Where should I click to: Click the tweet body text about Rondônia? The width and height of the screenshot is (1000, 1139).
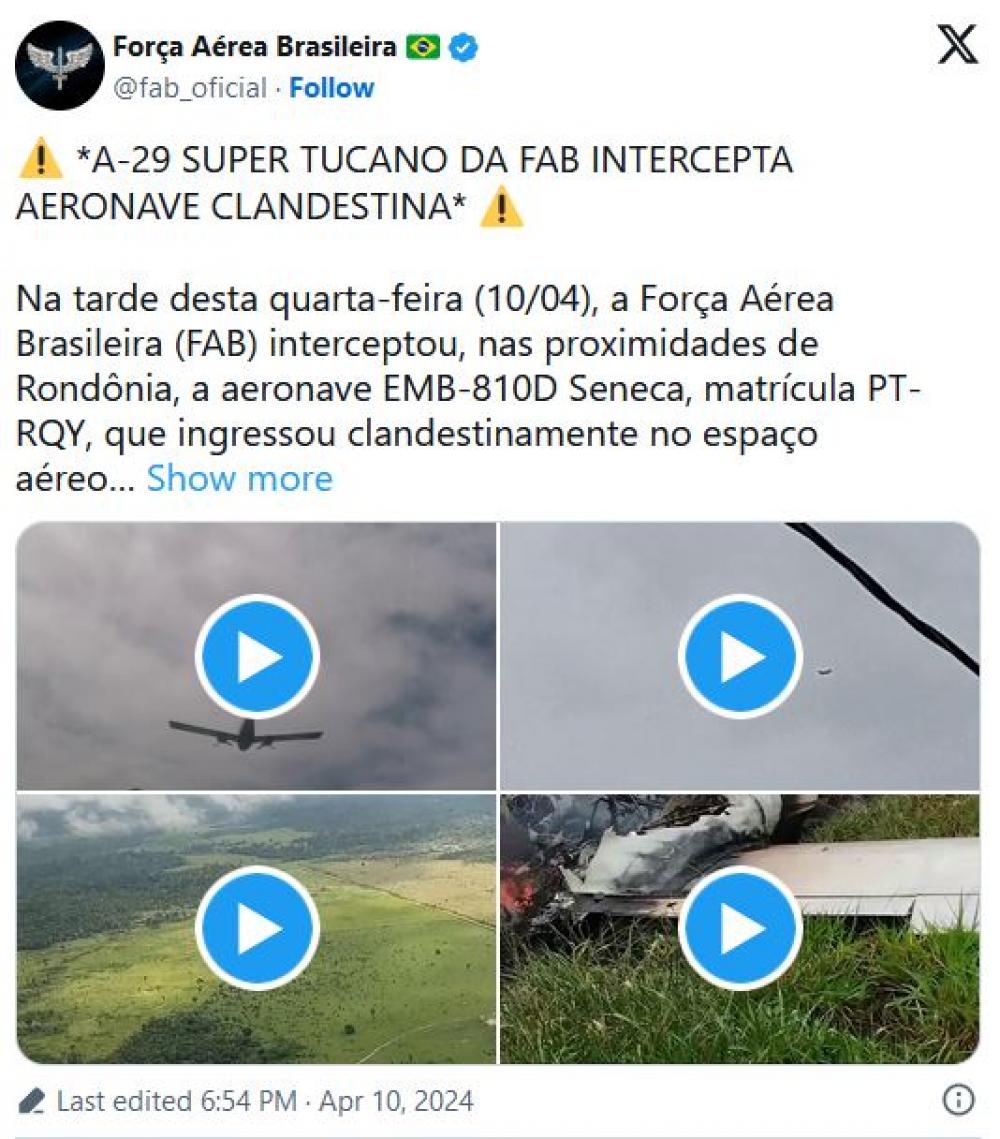tap(468, 388)
